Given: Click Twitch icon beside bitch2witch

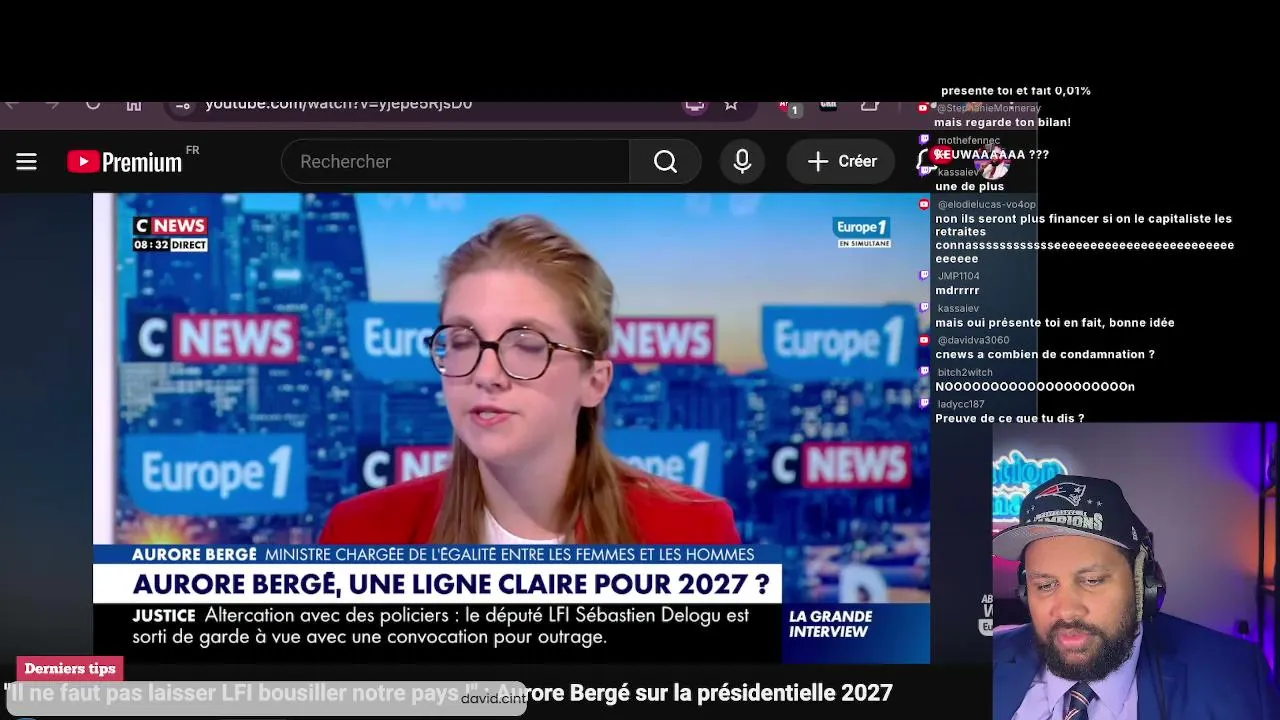Looking at the screenshot, I should (x=925, y=372).
